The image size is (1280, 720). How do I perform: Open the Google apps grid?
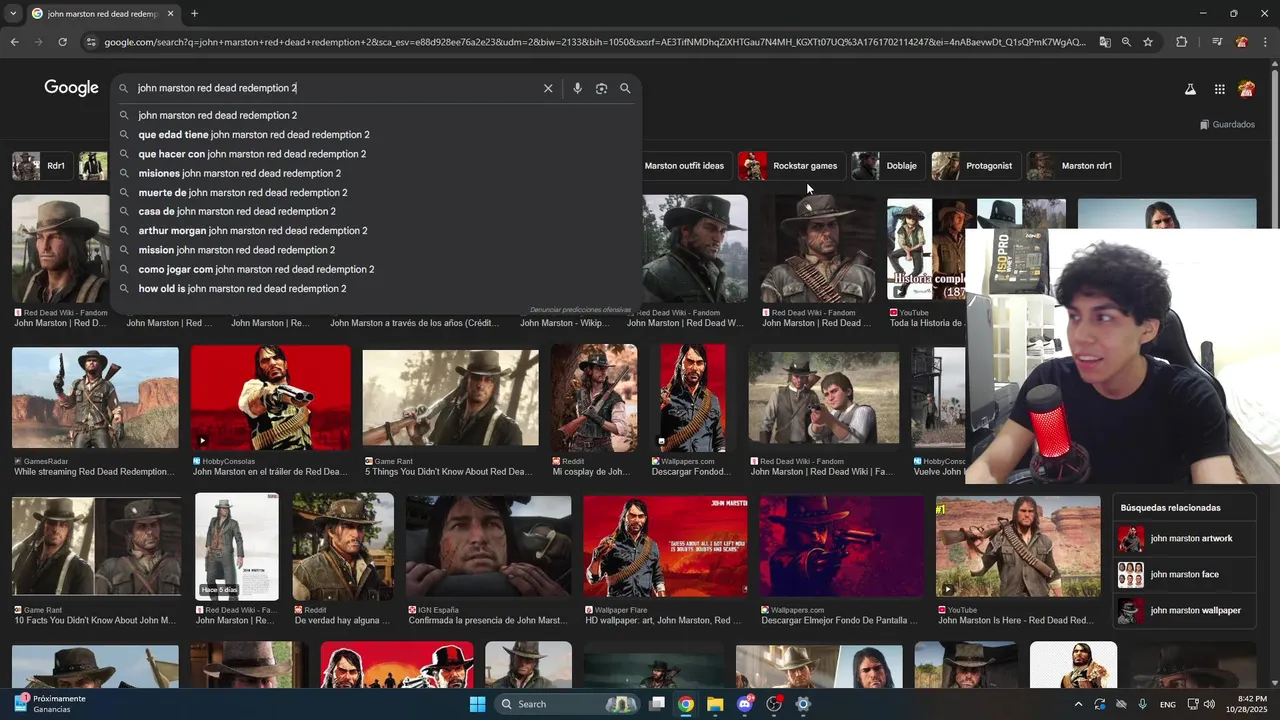pos(1219,89)
